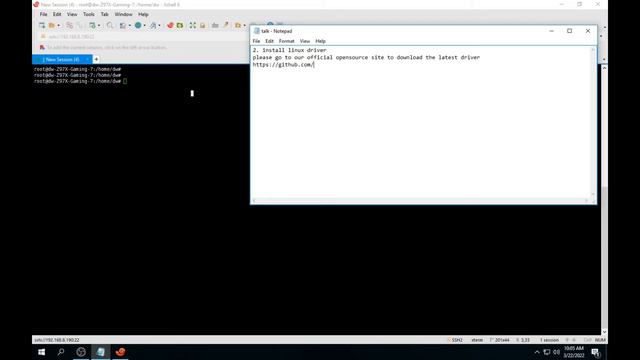Select the New Session (4) tab
The height and width of the screenshot is (360, 640).
pos(61,60)
